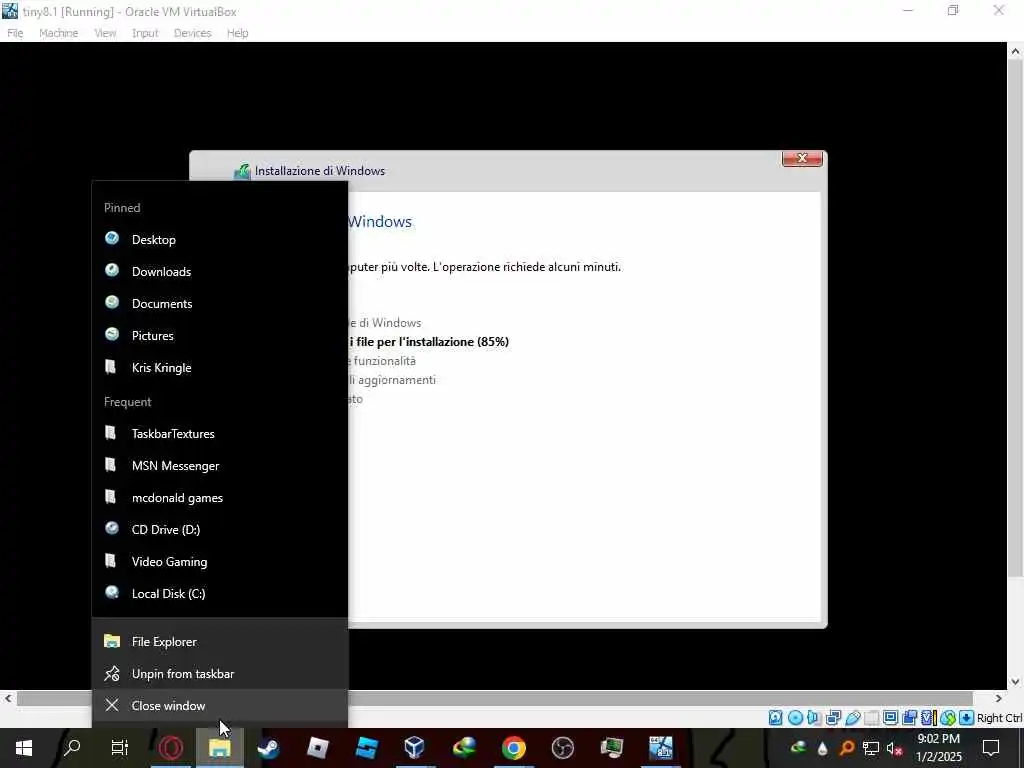Click grayed shared folders indicator in status bar
The height and width of the screenshot is (768, 1024).
871,718
